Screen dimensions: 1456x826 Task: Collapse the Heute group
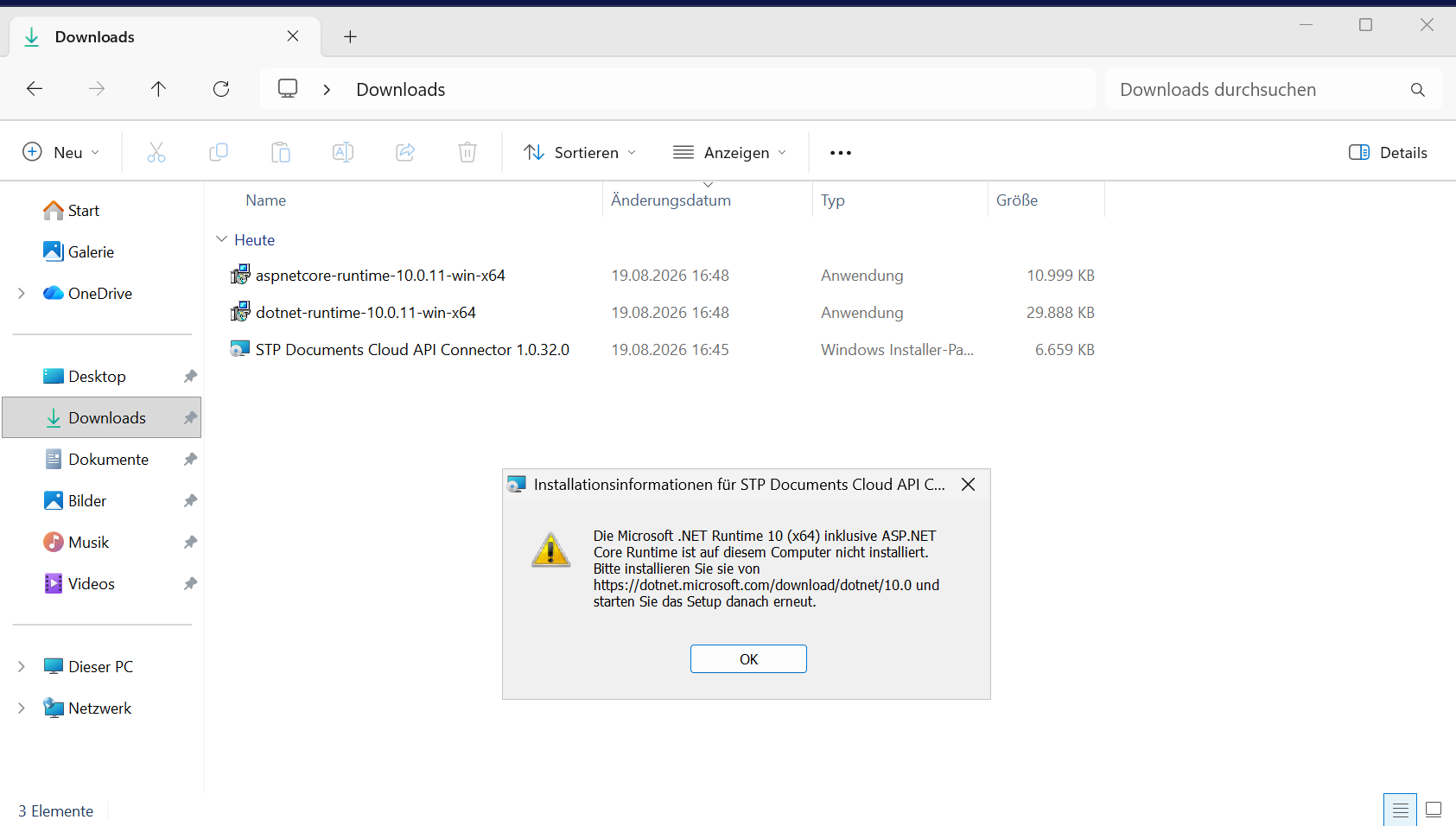(x=222, y=239)
